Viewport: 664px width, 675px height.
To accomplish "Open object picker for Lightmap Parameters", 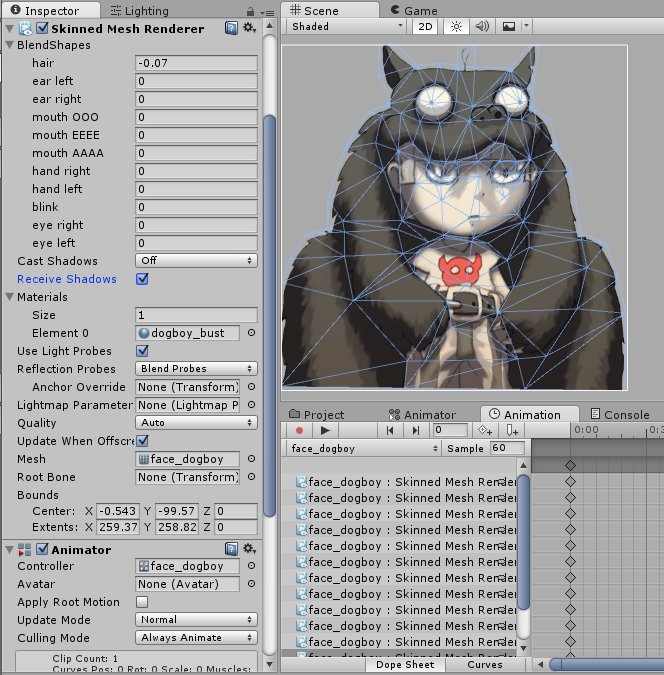I will point(251,405).
